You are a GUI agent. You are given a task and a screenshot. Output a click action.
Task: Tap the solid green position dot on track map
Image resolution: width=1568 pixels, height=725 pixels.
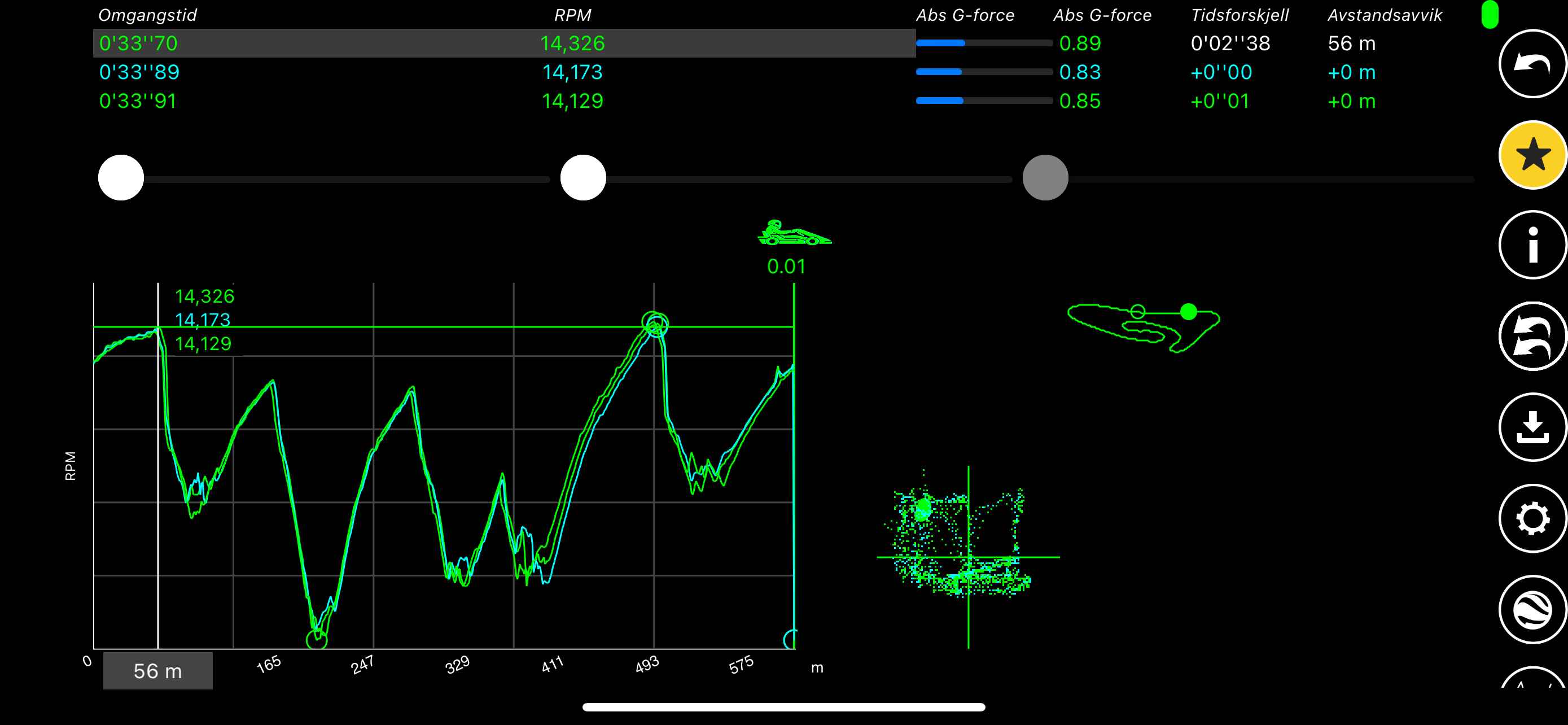(x=1188, y=312)
